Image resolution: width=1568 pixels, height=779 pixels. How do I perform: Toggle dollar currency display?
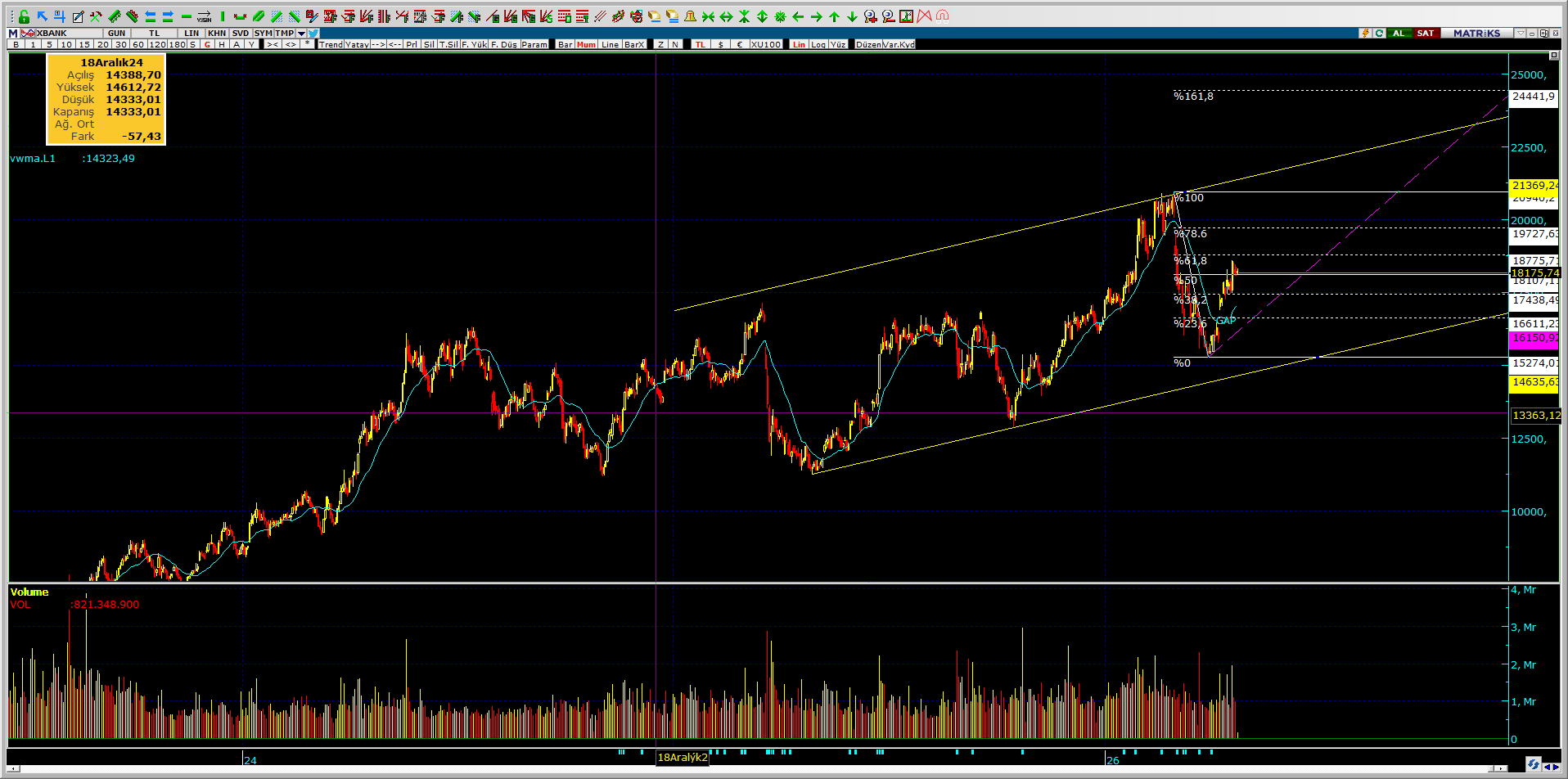[x=720, y=44]
